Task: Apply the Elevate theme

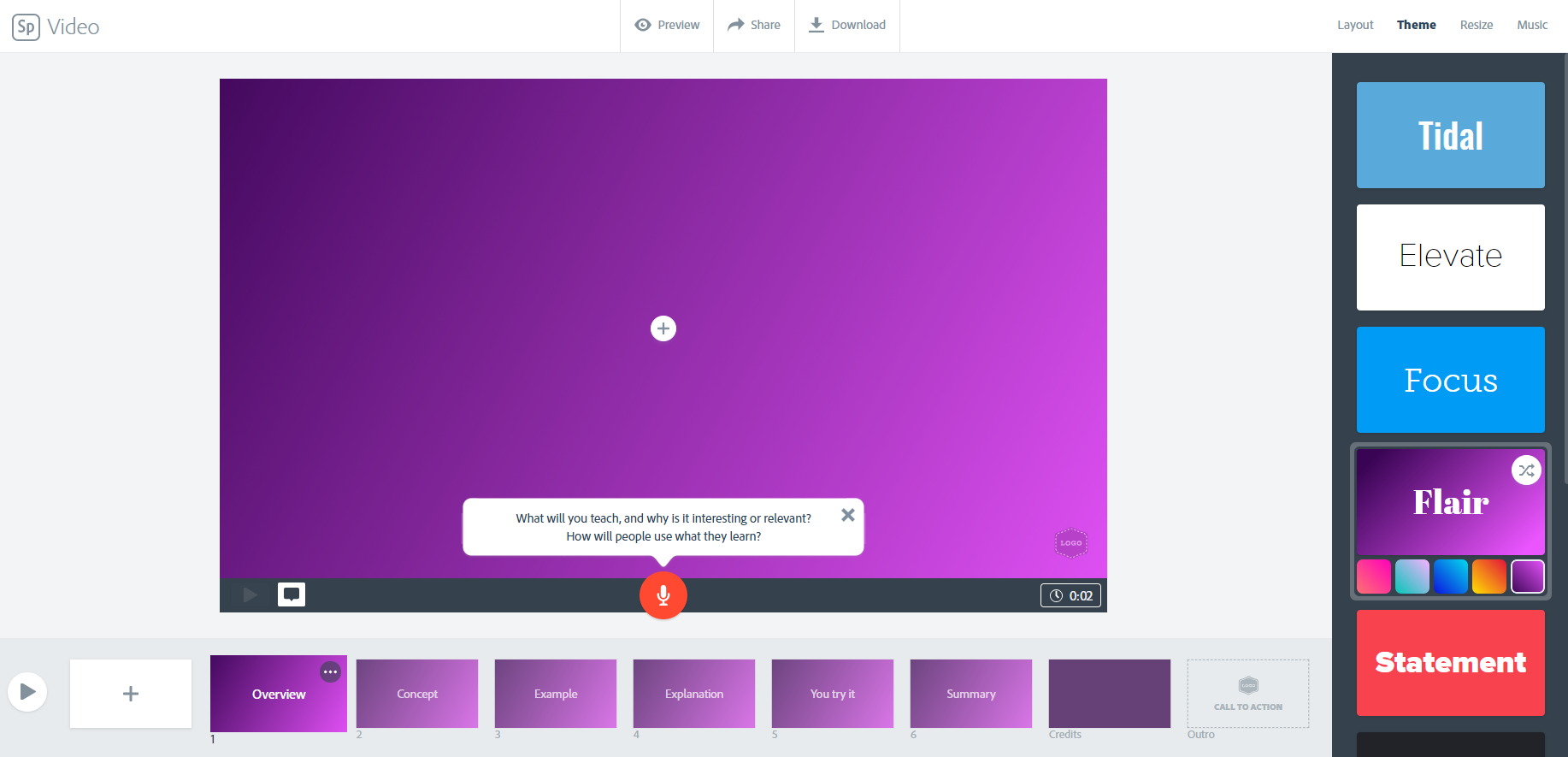Action: coord(1451,257)
